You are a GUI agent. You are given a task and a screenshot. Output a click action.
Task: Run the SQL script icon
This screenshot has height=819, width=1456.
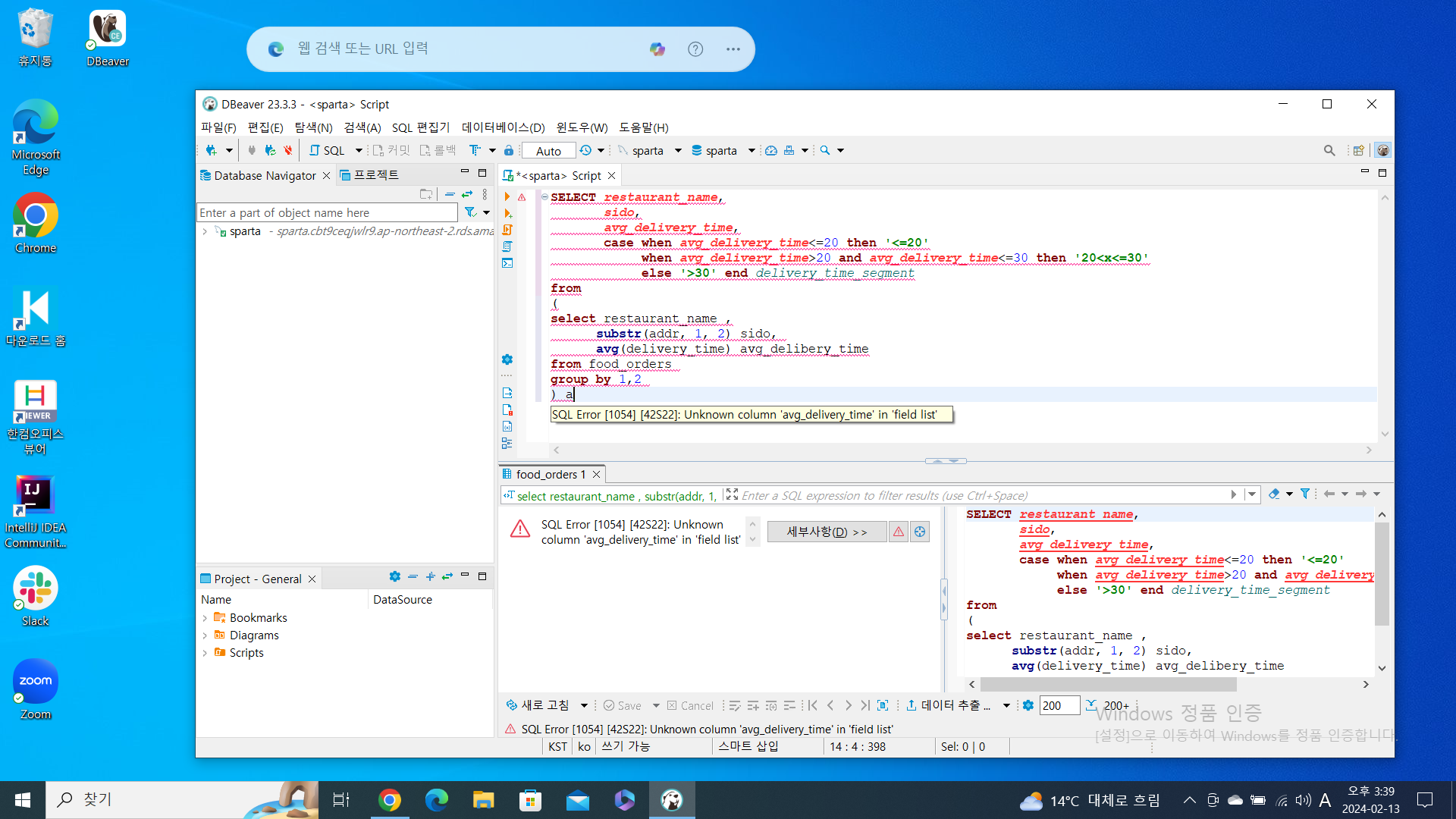(x=507, y=230)
